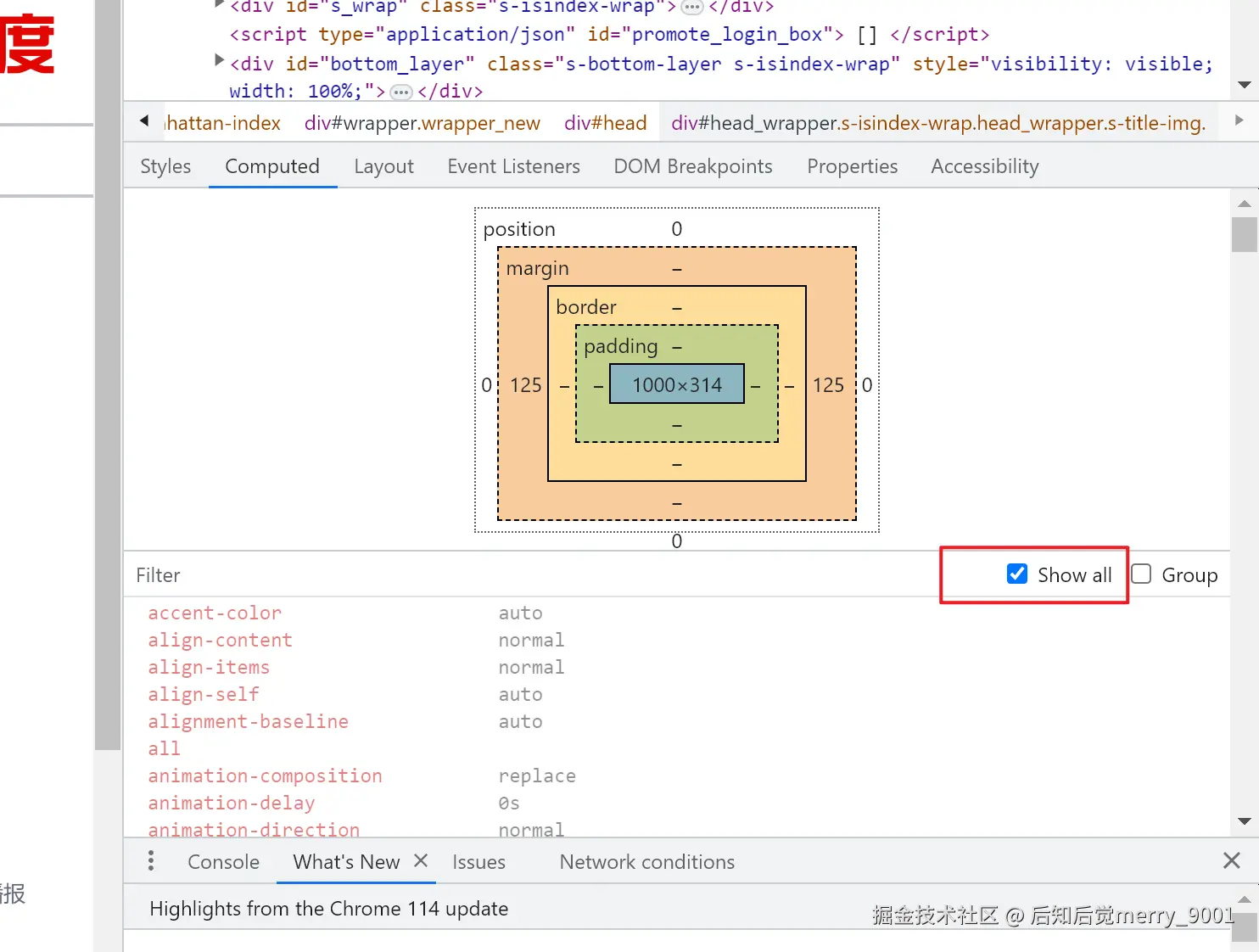Screen dimensions: 1259x952
Task: Click the elements tree scroll down arrow
Action: point(1245,85)
